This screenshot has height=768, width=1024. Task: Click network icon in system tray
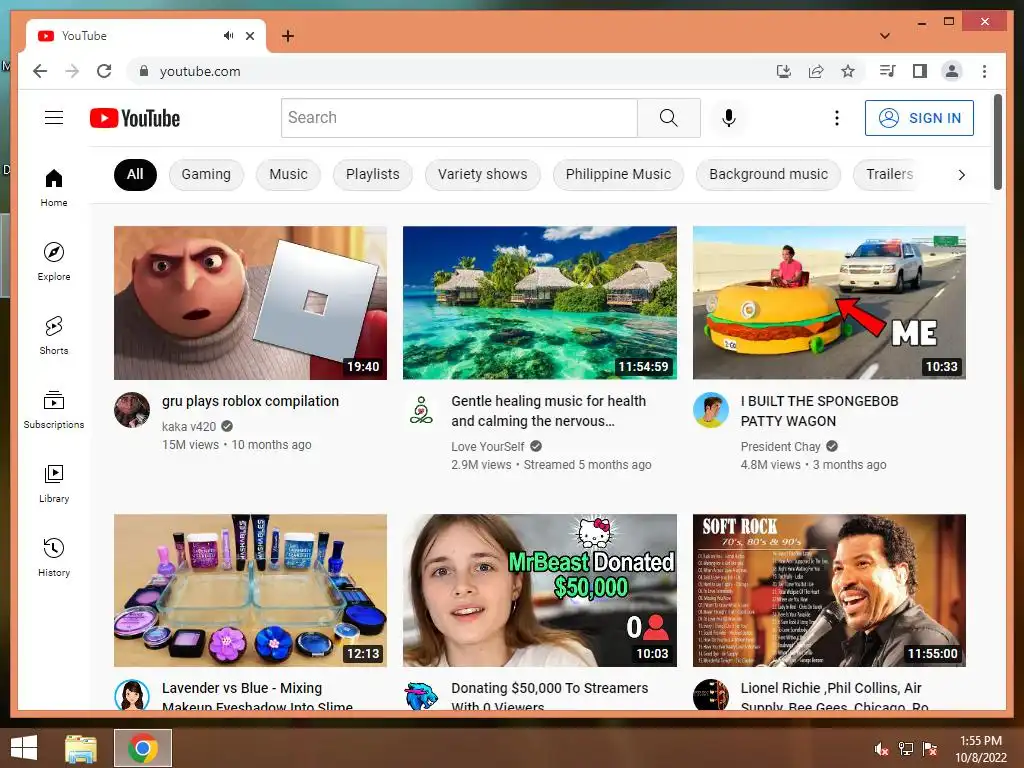pos(906,748)
